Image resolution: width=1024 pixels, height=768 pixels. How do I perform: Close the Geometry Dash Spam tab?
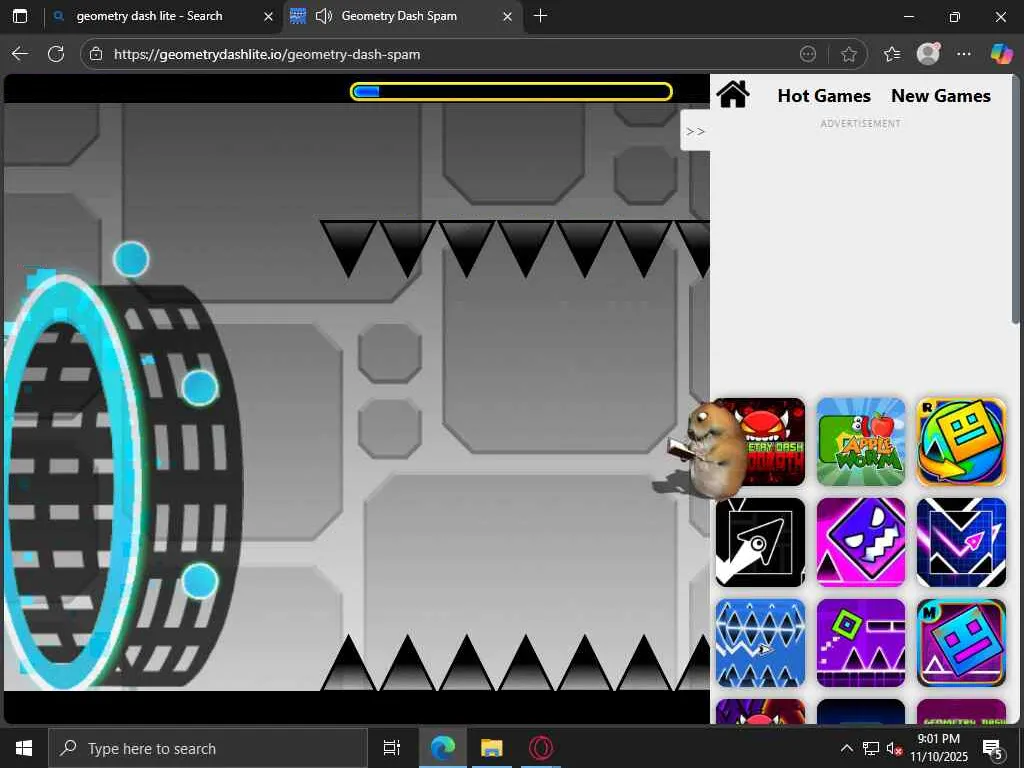click(507, 16)
